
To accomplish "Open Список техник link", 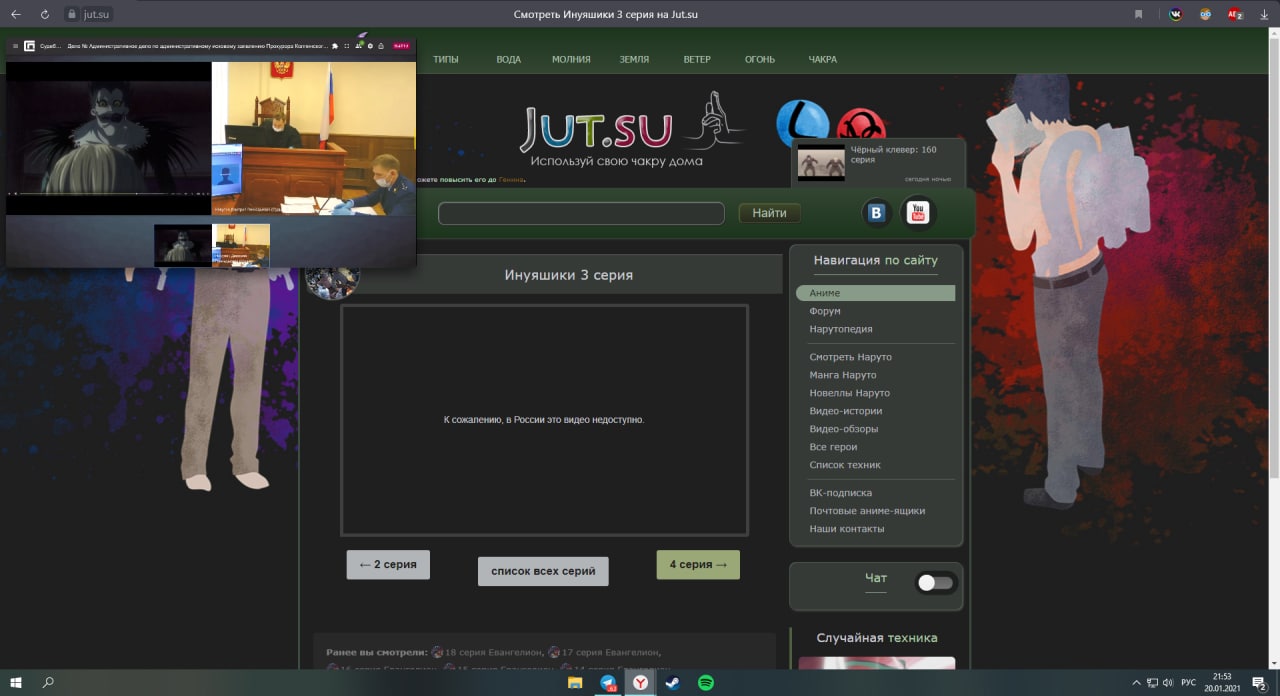I will tap(845, 465).
